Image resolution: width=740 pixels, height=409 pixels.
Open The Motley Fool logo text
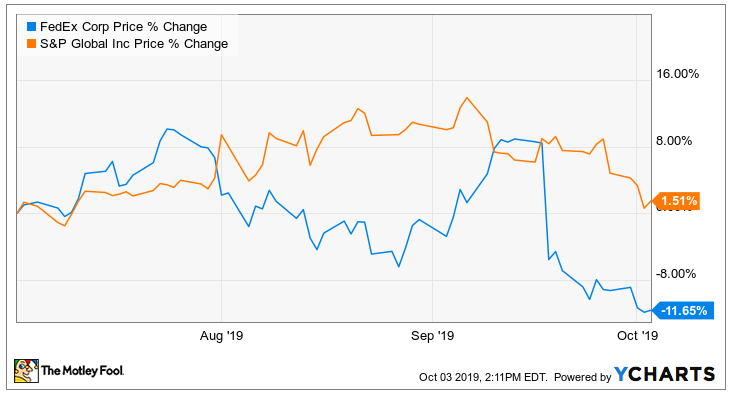click(x=81, y=372)
